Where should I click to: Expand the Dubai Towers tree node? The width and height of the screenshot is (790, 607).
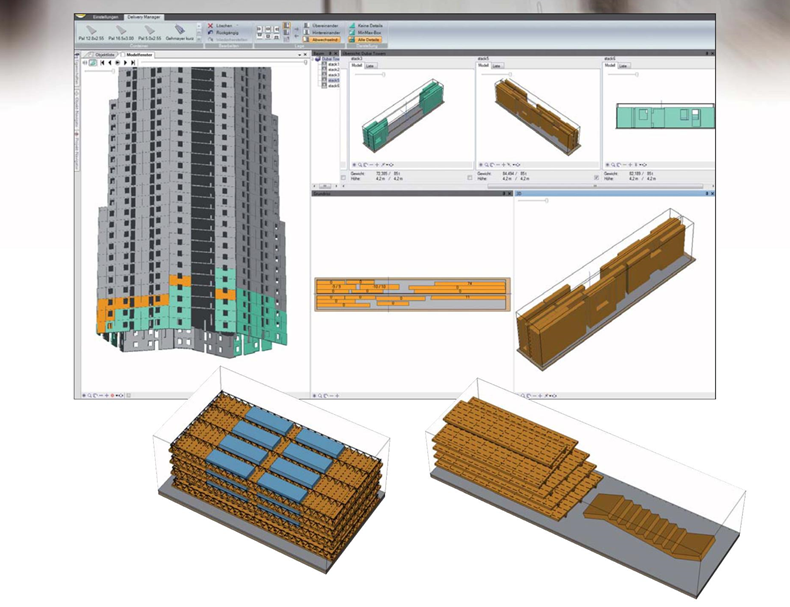tap(316, 60)
